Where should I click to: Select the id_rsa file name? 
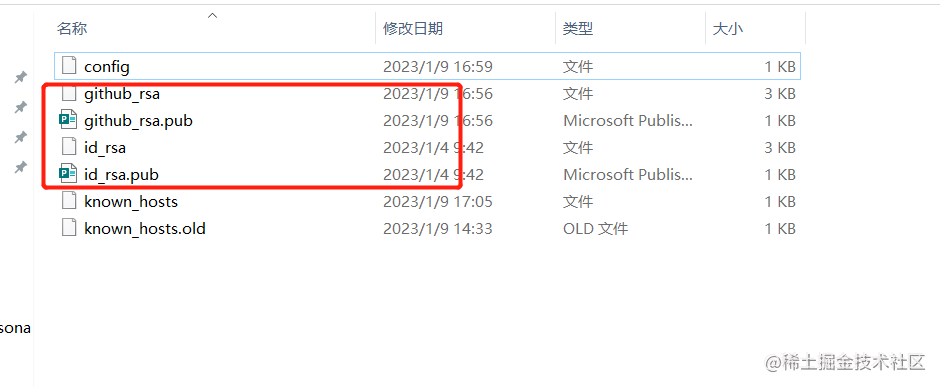105,148
